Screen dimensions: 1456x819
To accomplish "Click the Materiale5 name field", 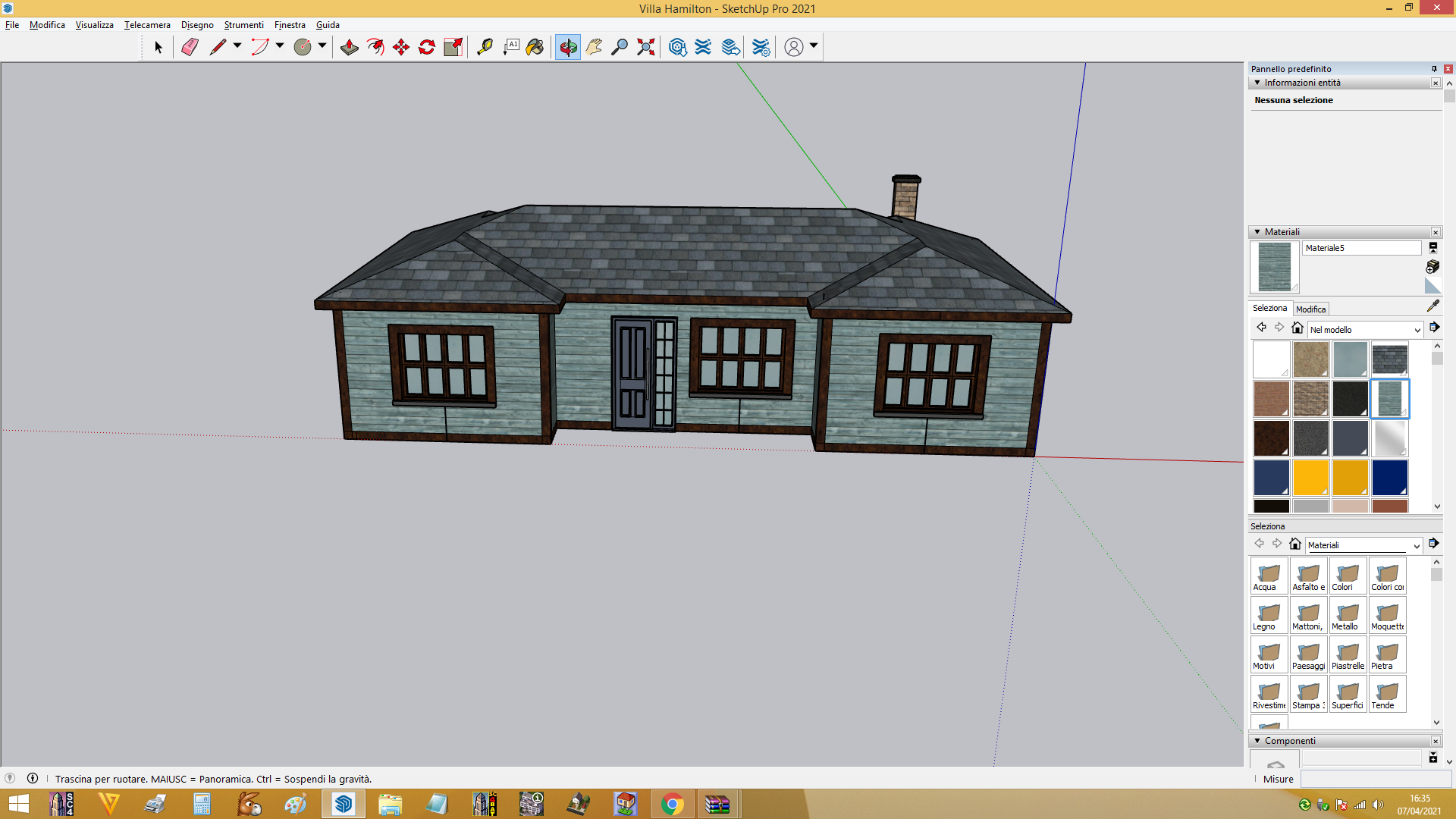I will [1361, 248].
